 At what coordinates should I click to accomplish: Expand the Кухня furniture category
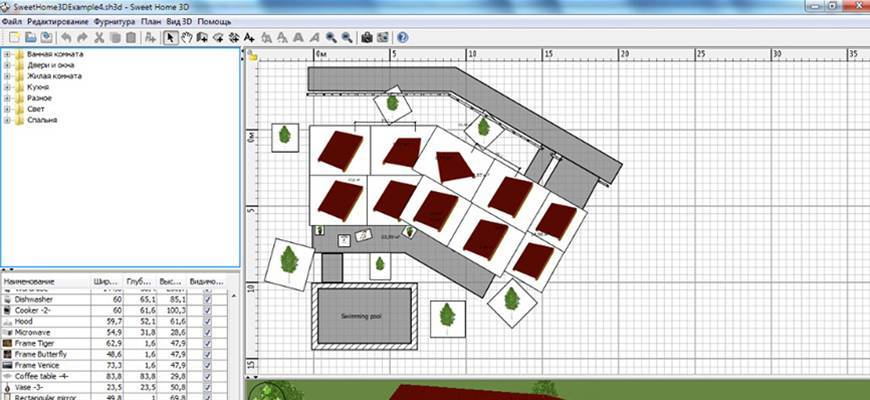tap(8, 87)
